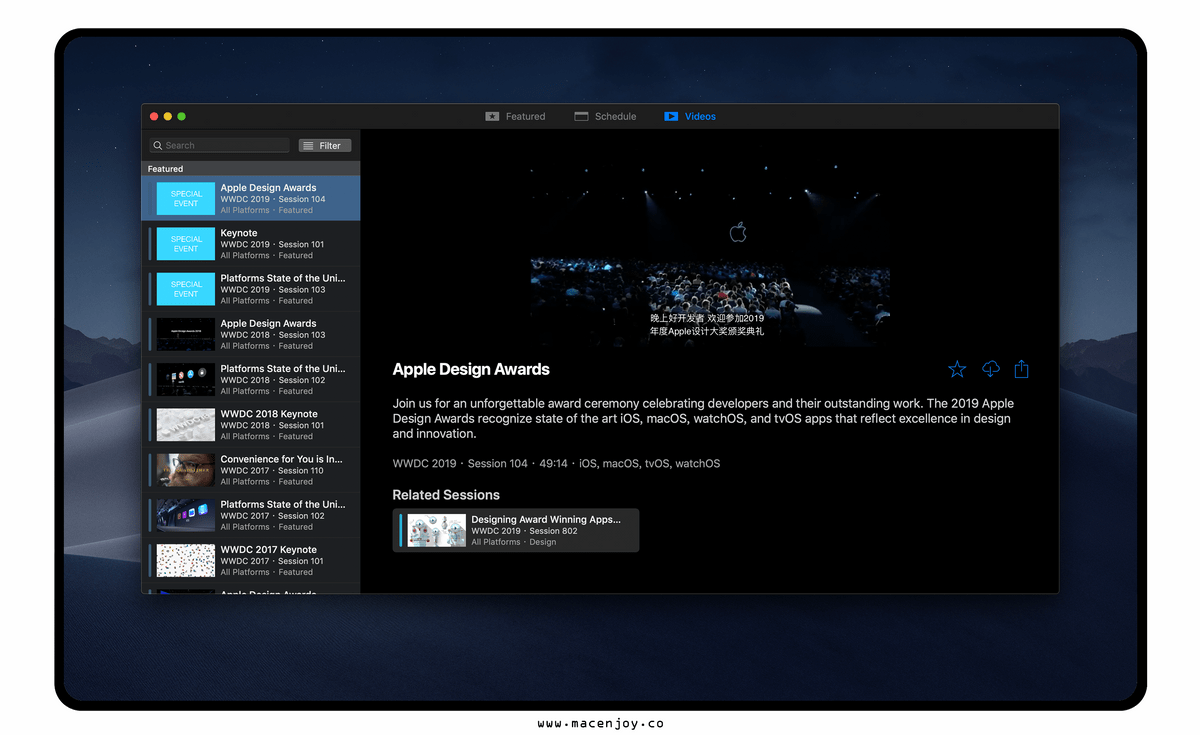Select WWDC 2017 Keynote session
This screenshot has height=735, width=1200.
coord(251,560)
